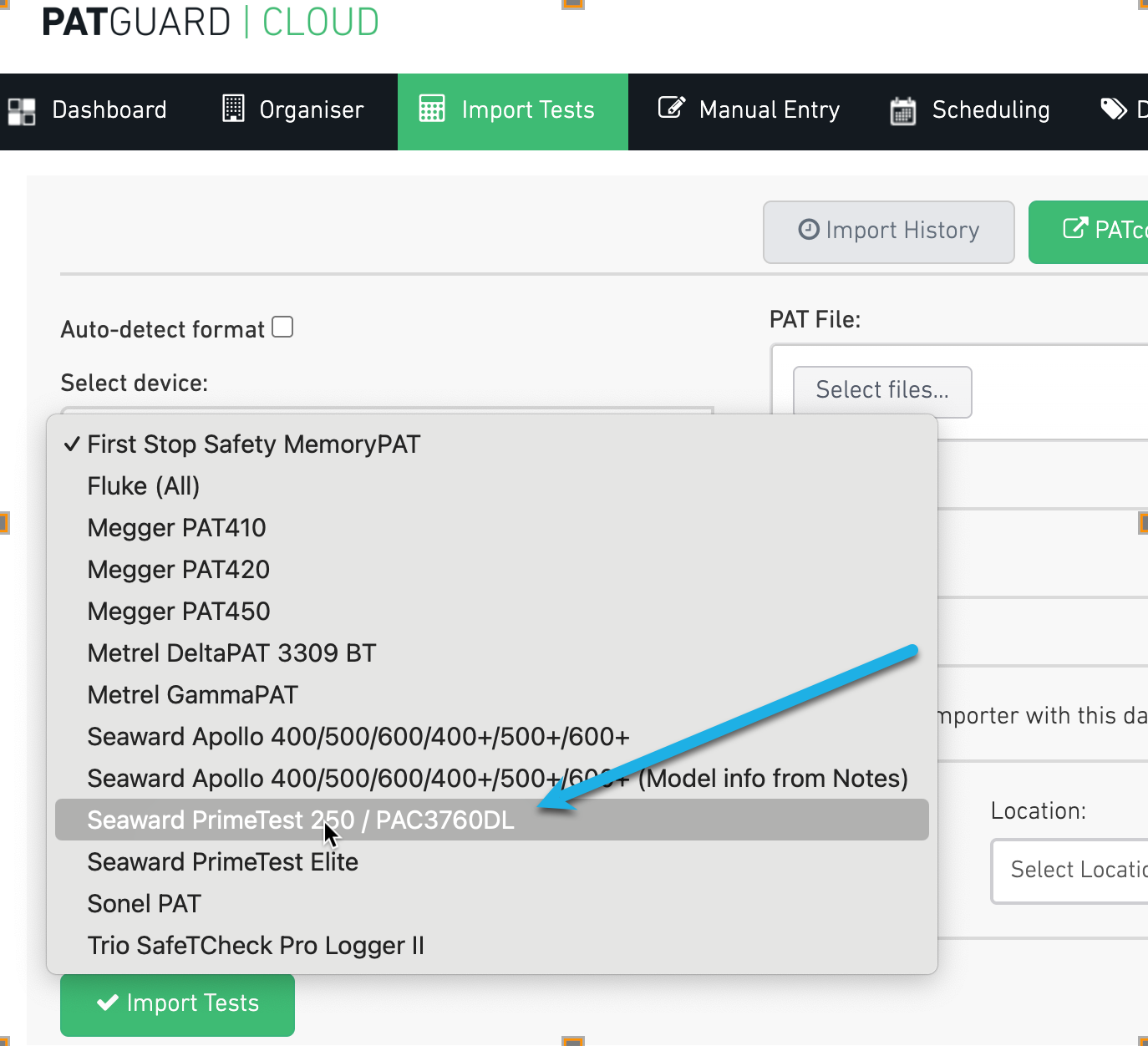Viewport: 1148px width, 1046px height.
Task: Click the 'Auto-detect format' label text
Action: (163, 329)
